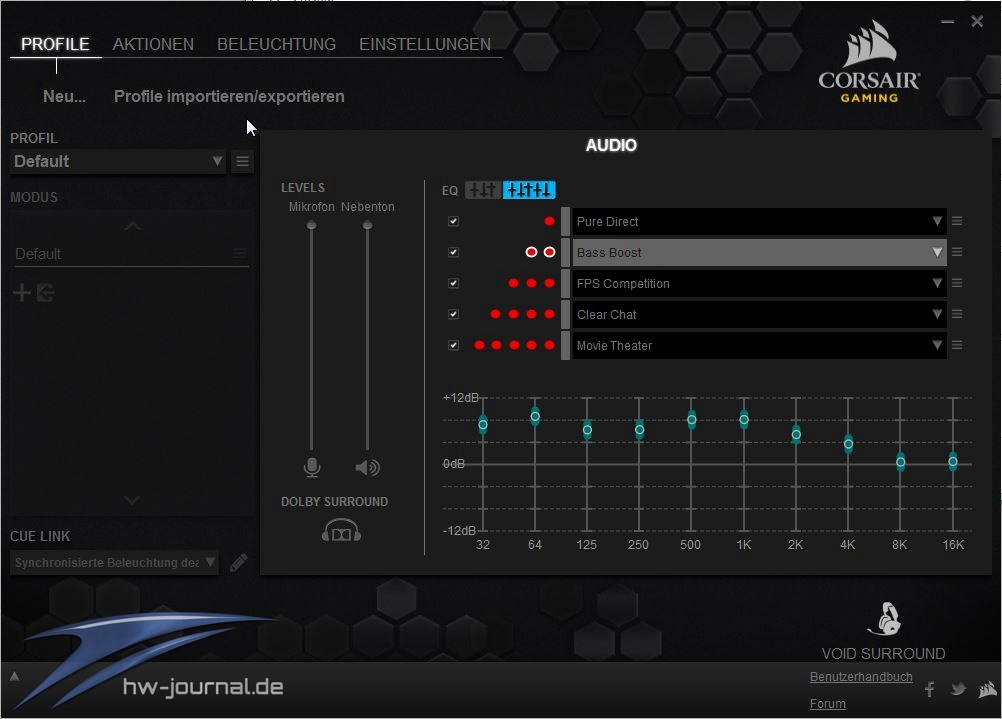The image size is (1002, 719).
Task: Click the 4K EQ slider handle
Action: click(849, 444)
